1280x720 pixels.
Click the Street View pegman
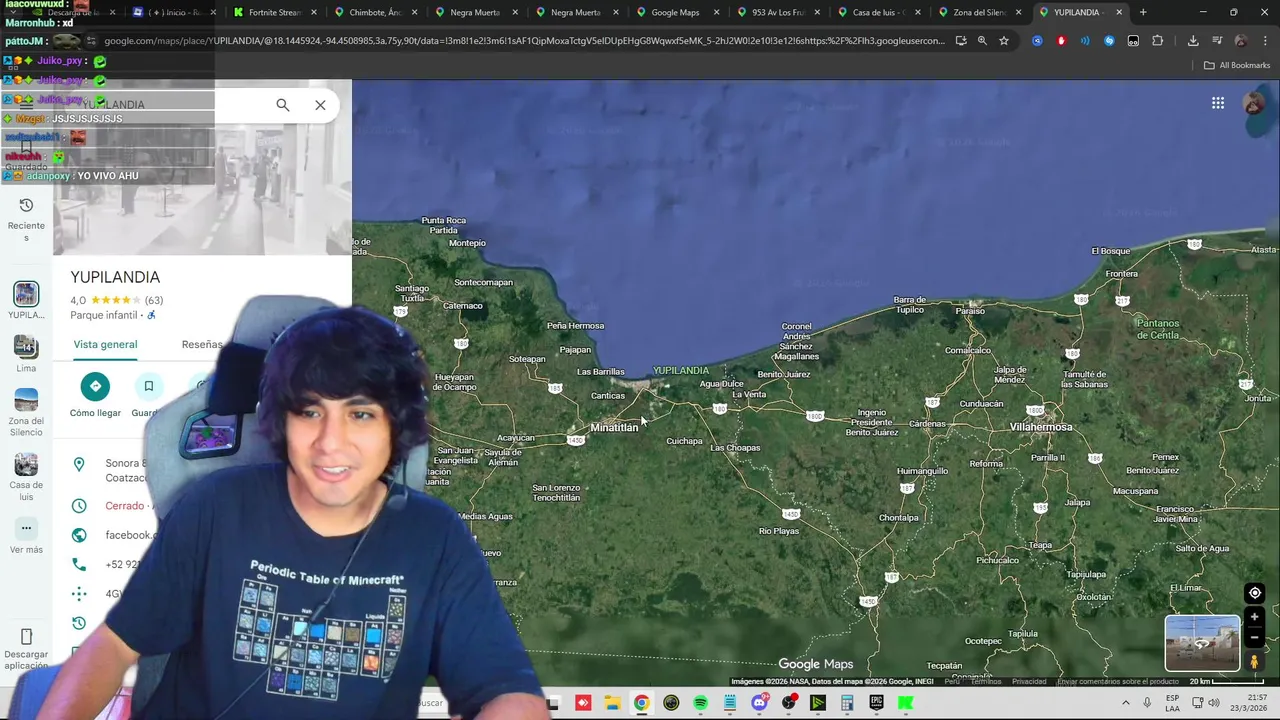coord(1254,661)
